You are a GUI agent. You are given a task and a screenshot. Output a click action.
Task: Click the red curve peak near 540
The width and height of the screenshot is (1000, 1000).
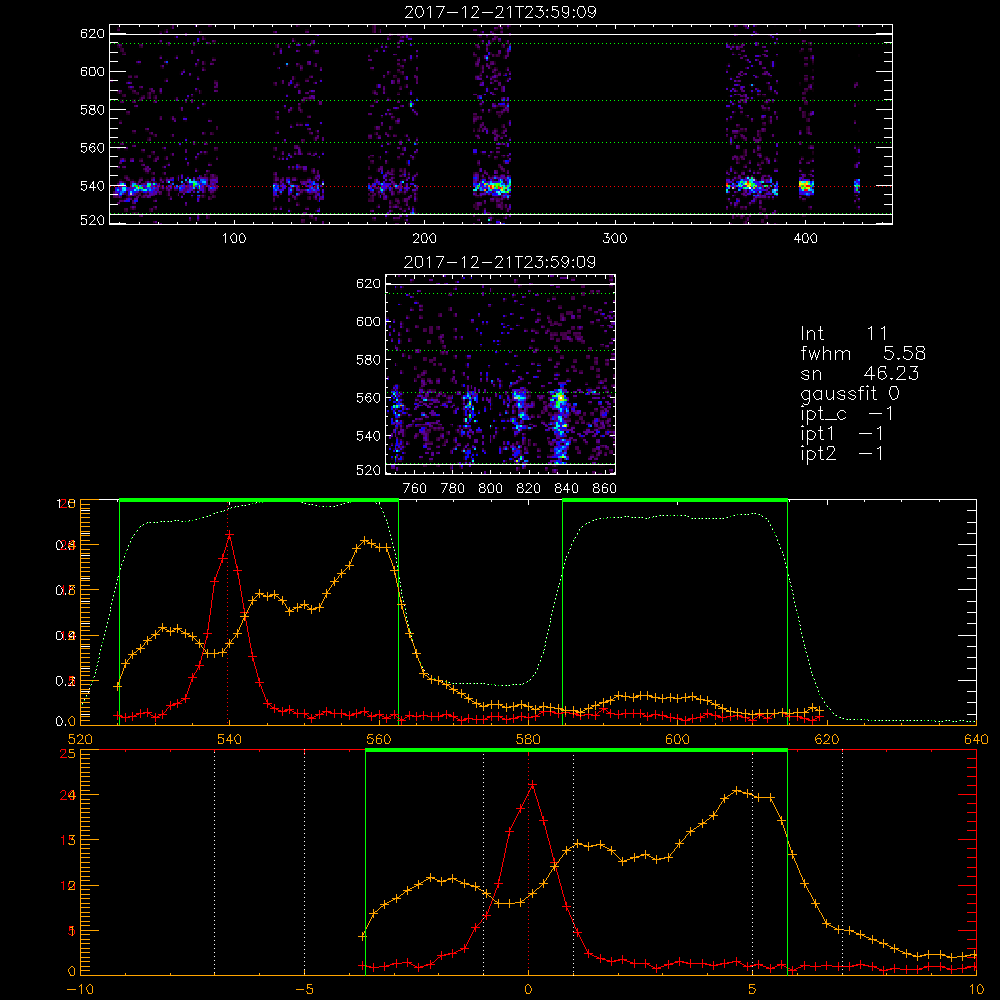point(229,534)
